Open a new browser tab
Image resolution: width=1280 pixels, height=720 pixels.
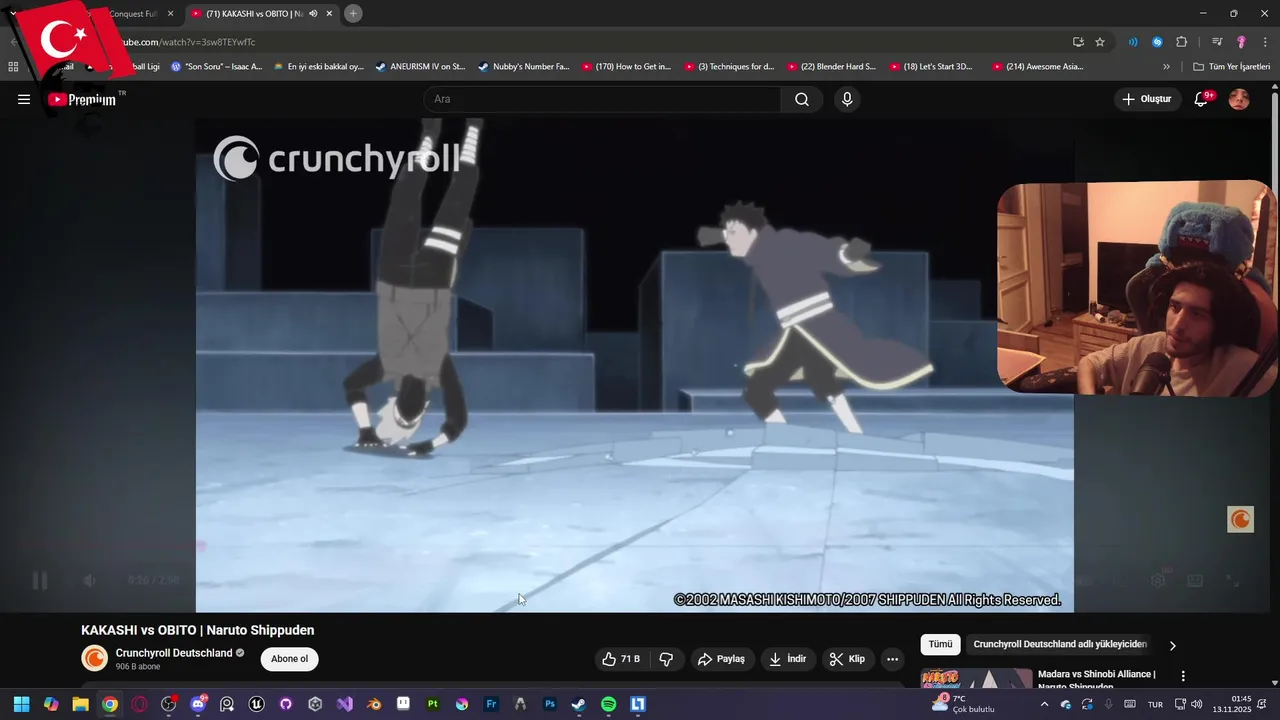tap(353, 13)
